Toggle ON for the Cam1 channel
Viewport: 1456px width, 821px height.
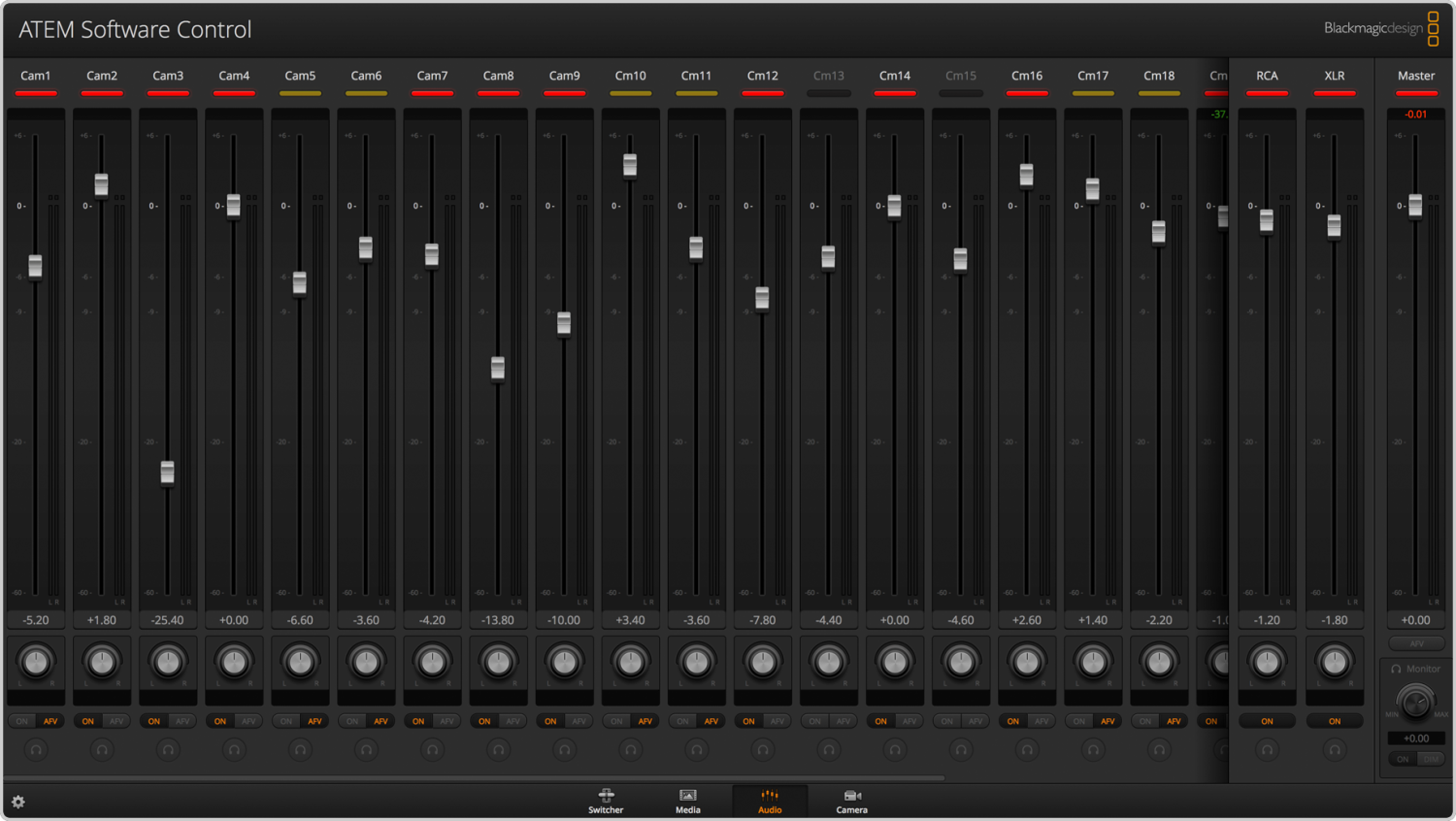(x=21, y=720)
